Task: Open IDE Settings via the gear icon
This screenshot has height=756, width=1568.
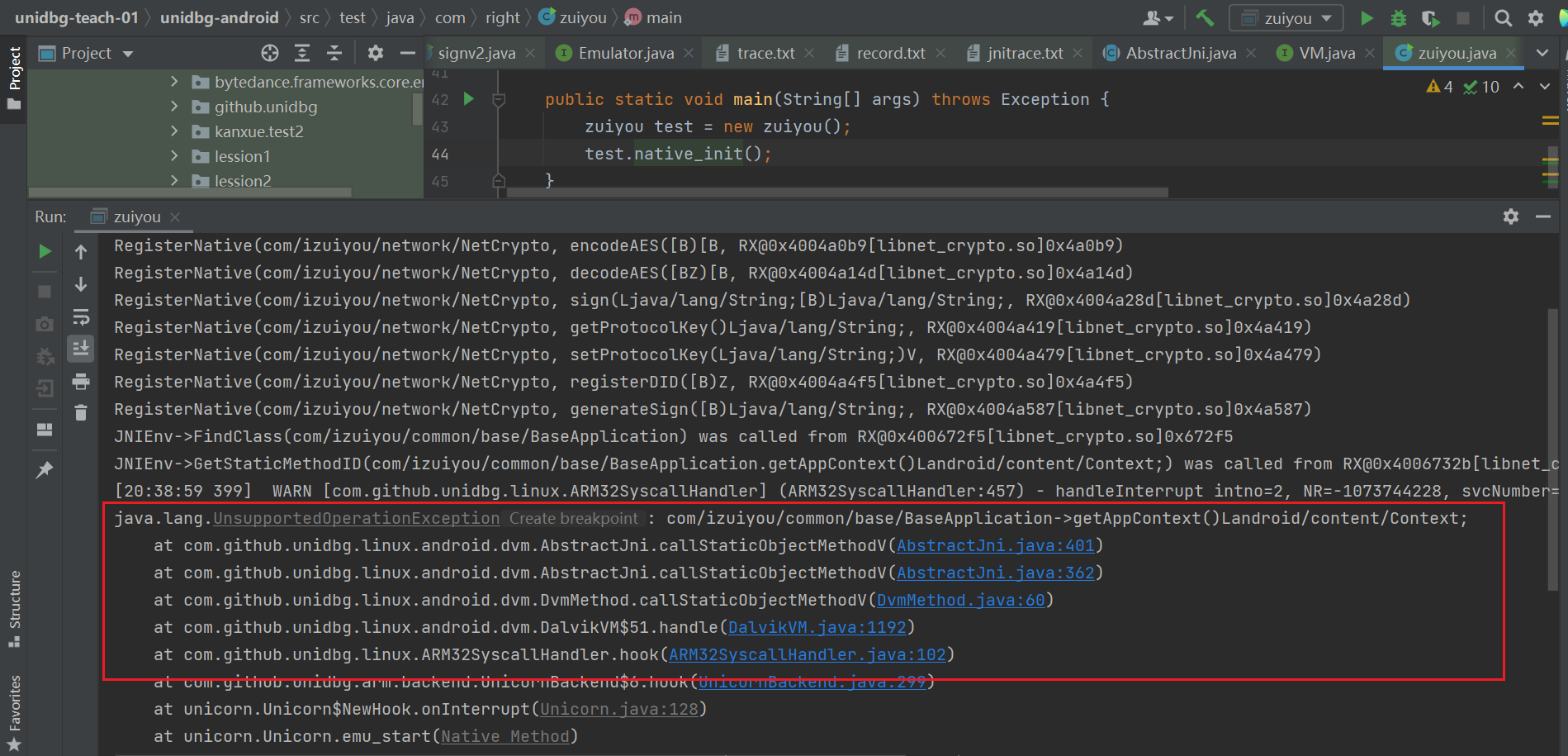Action: coord(1534,17)
